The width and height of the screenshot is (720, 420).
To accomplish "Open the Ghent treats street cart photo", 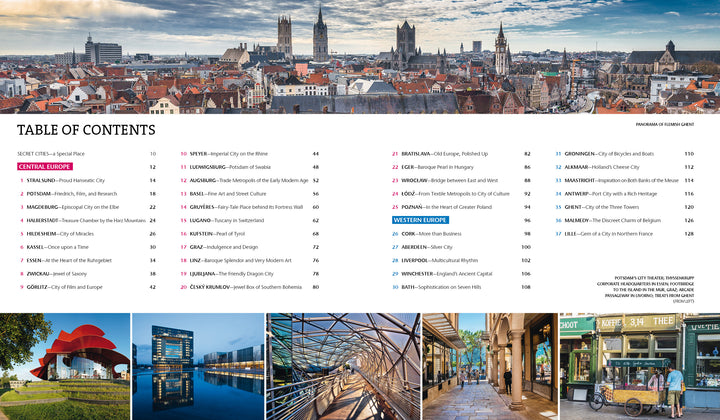I will coord(640,366).
